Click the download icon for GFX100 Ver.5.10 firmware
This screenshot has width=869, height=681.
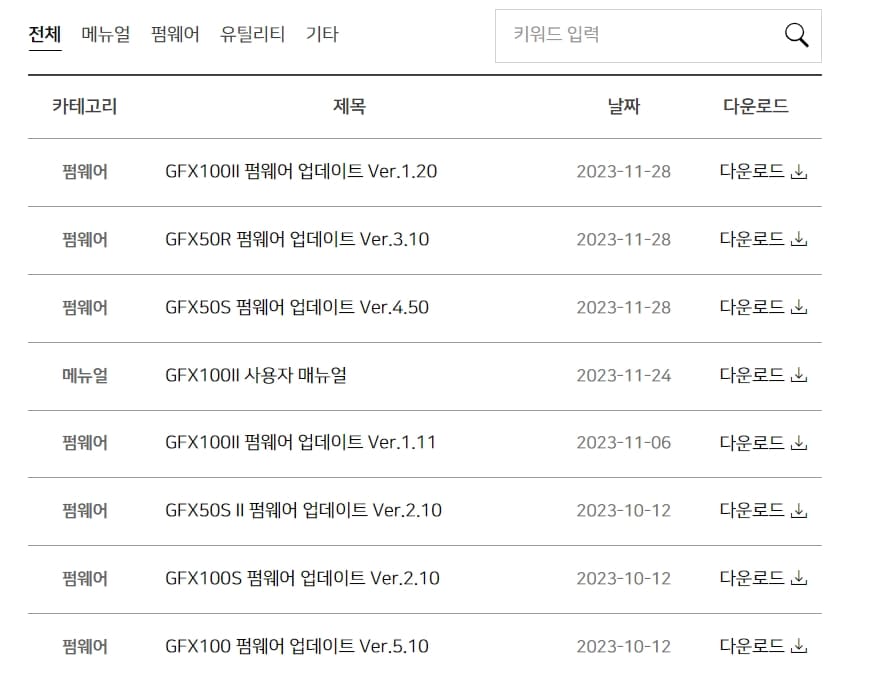point(798,646)
